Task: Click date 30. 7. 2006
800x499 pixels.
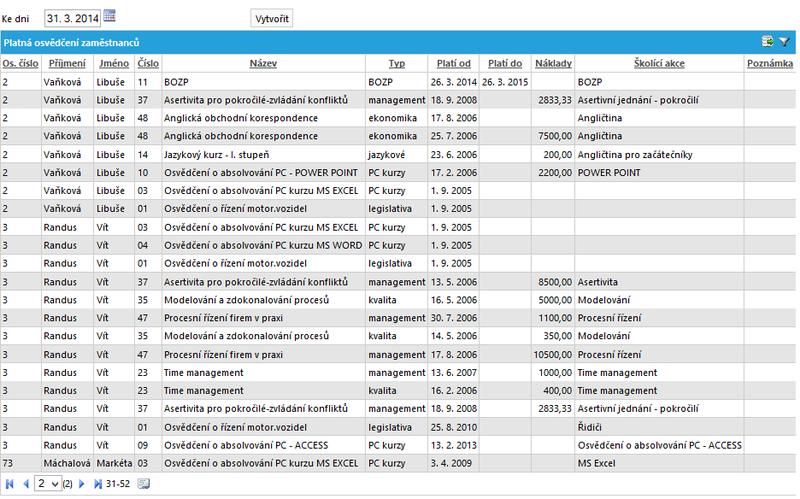Action: [454, 318]
